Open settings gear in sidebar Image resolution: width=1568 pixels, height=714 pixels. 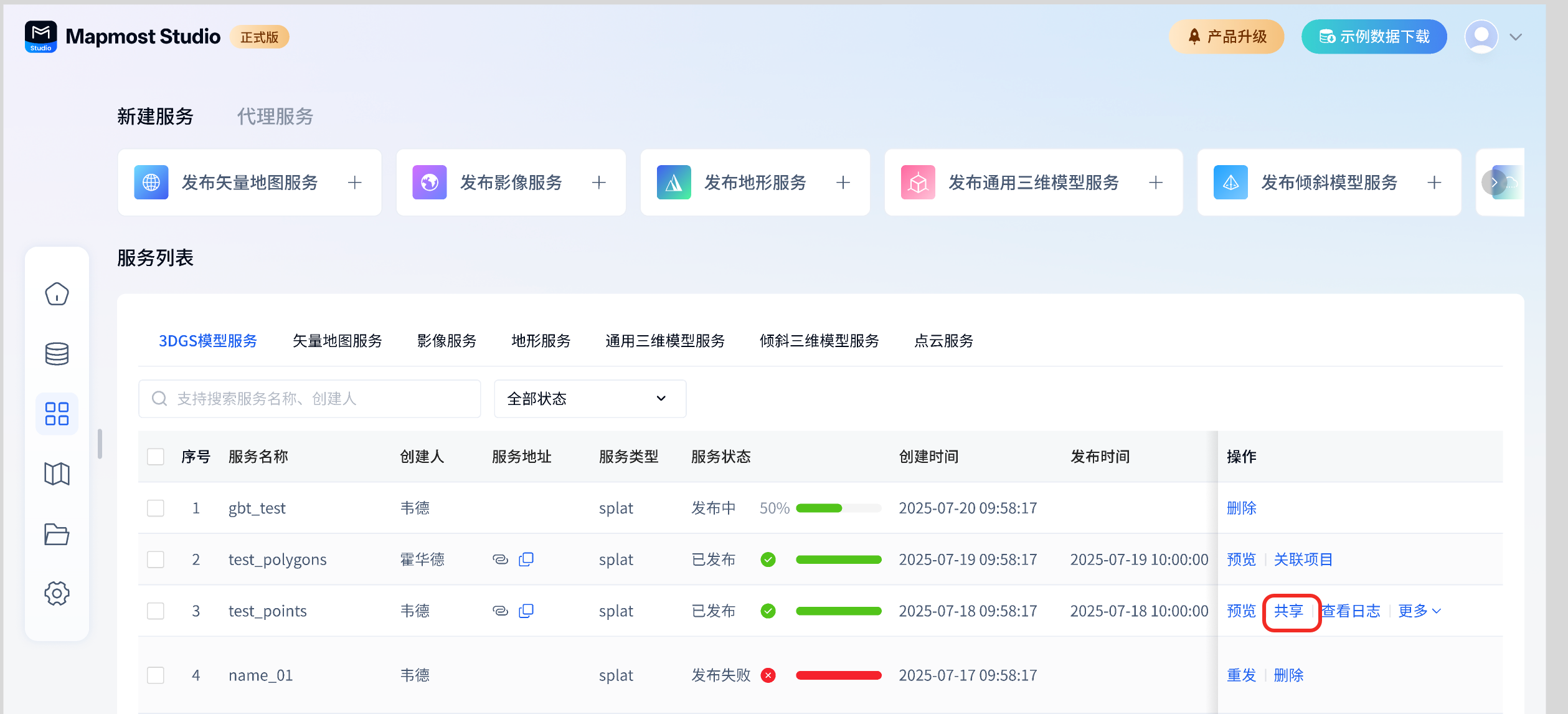tap(57, 593)
